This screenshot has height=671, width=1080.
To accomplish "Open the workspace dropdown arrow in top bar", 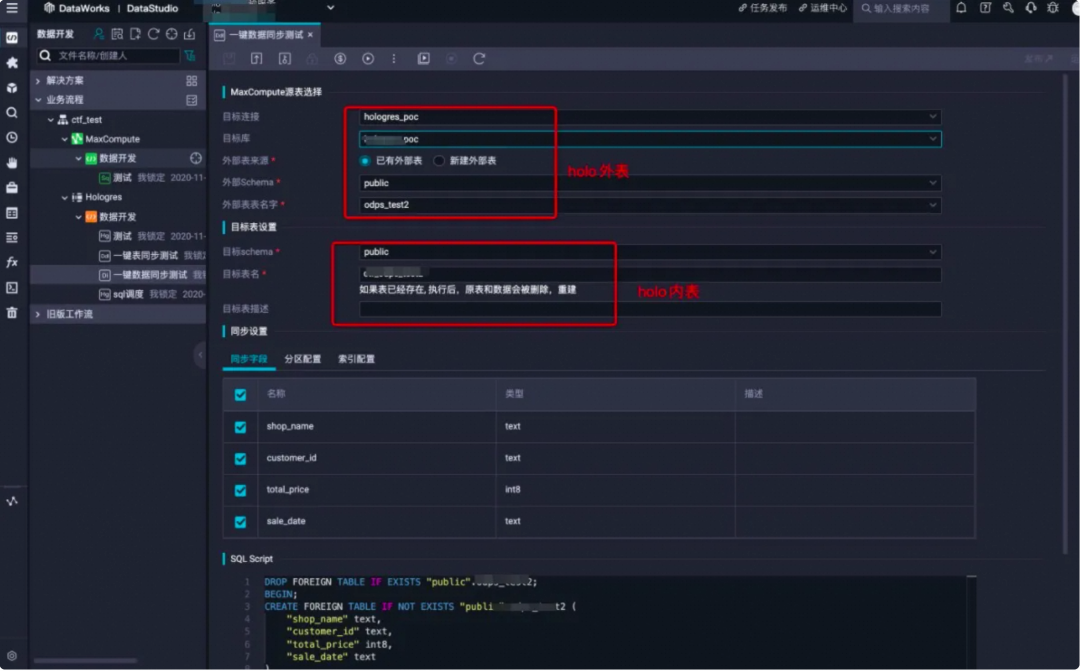I will click(x=331, y=8).
